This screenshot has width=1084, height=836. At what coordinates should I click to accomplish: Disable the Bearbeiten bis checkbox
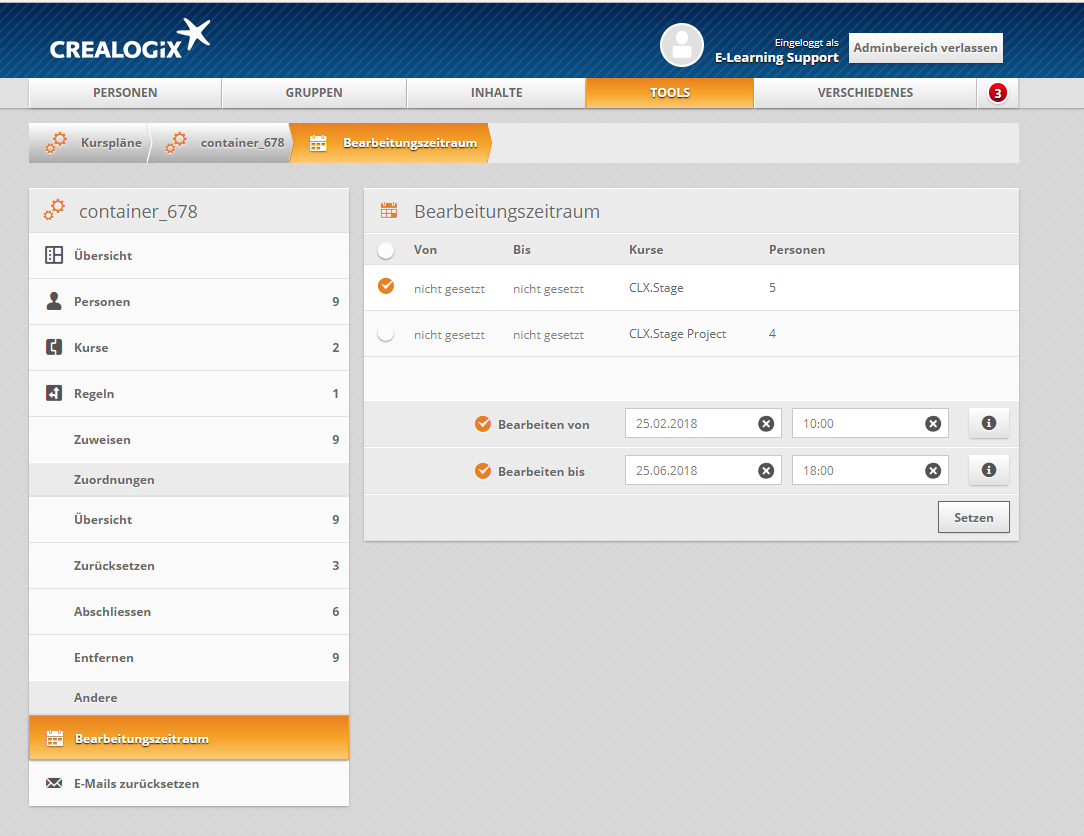483,471
